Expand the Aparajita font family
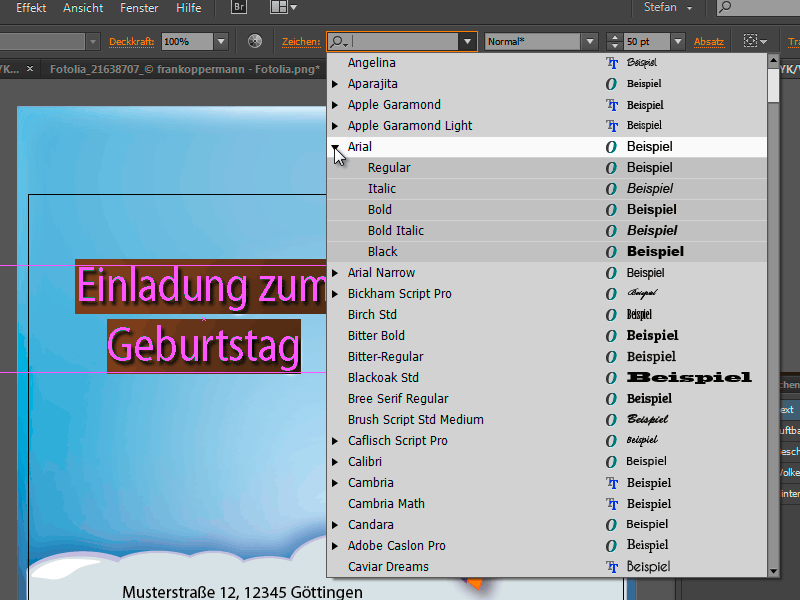 point(335,84)
